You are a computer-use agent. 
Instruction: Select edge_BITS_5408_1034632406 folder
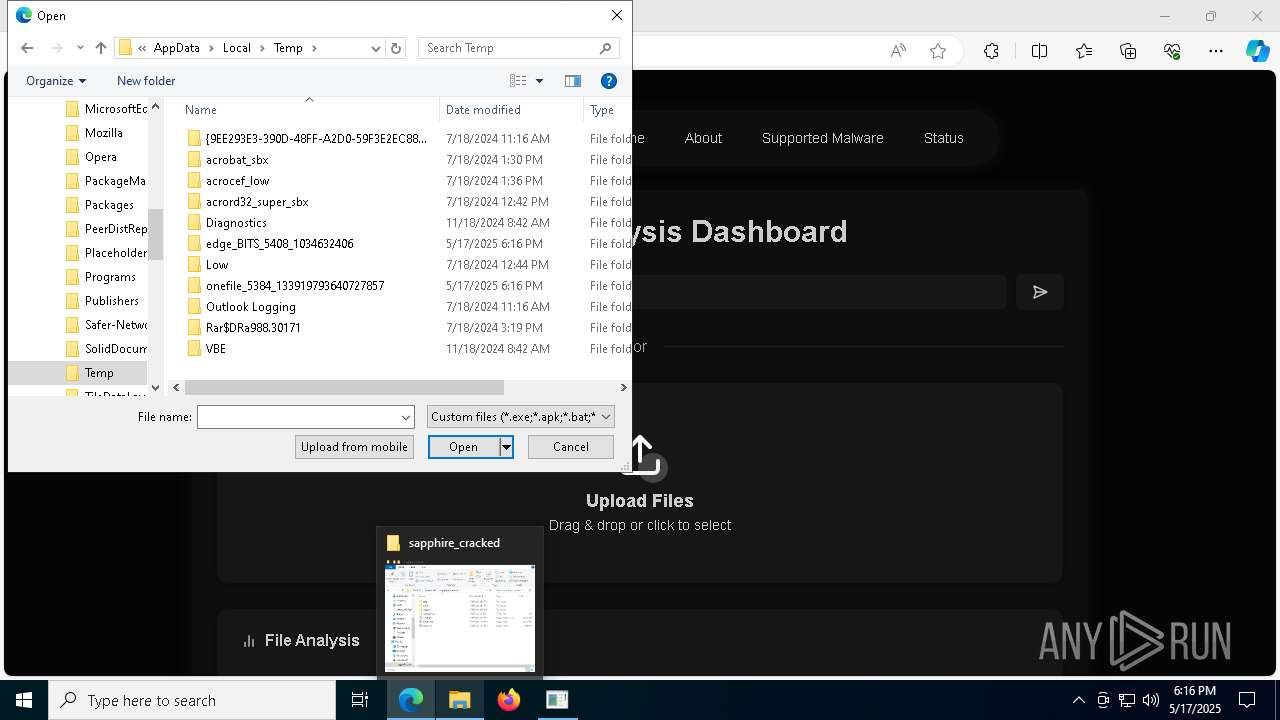(279, 244)
